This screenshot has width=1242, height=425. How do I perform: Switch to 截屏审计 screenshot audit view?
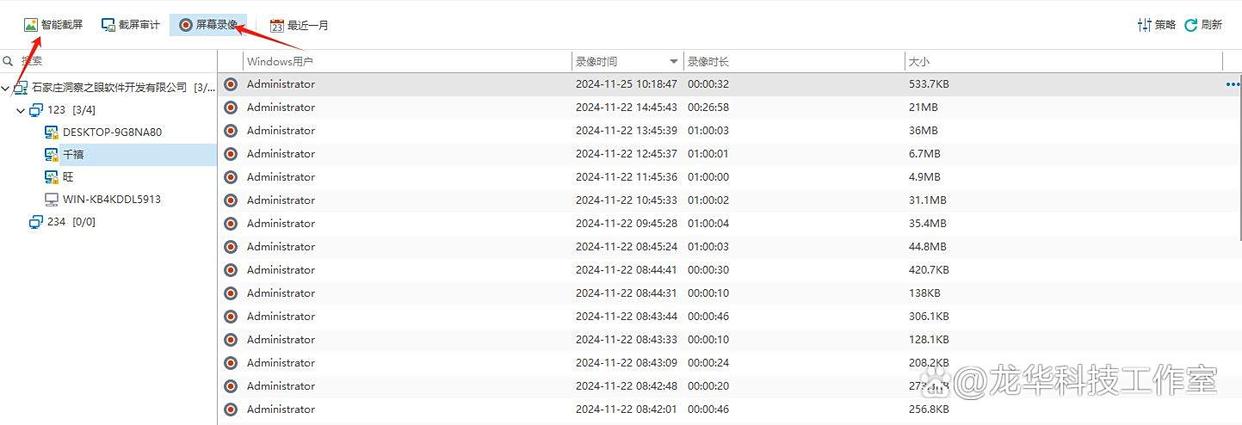(x=131, y=25)
